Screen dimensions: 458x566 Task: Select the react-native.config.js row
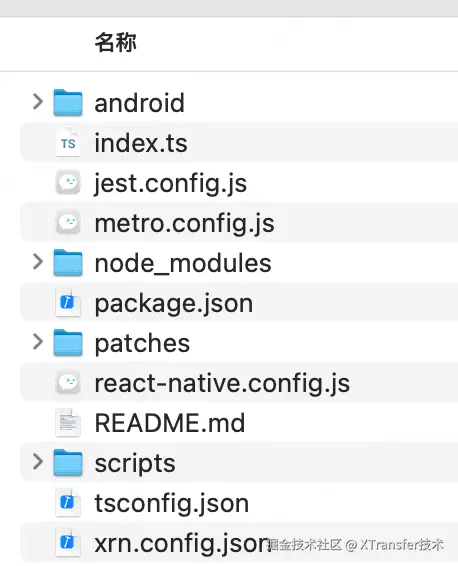coord(239,383)
